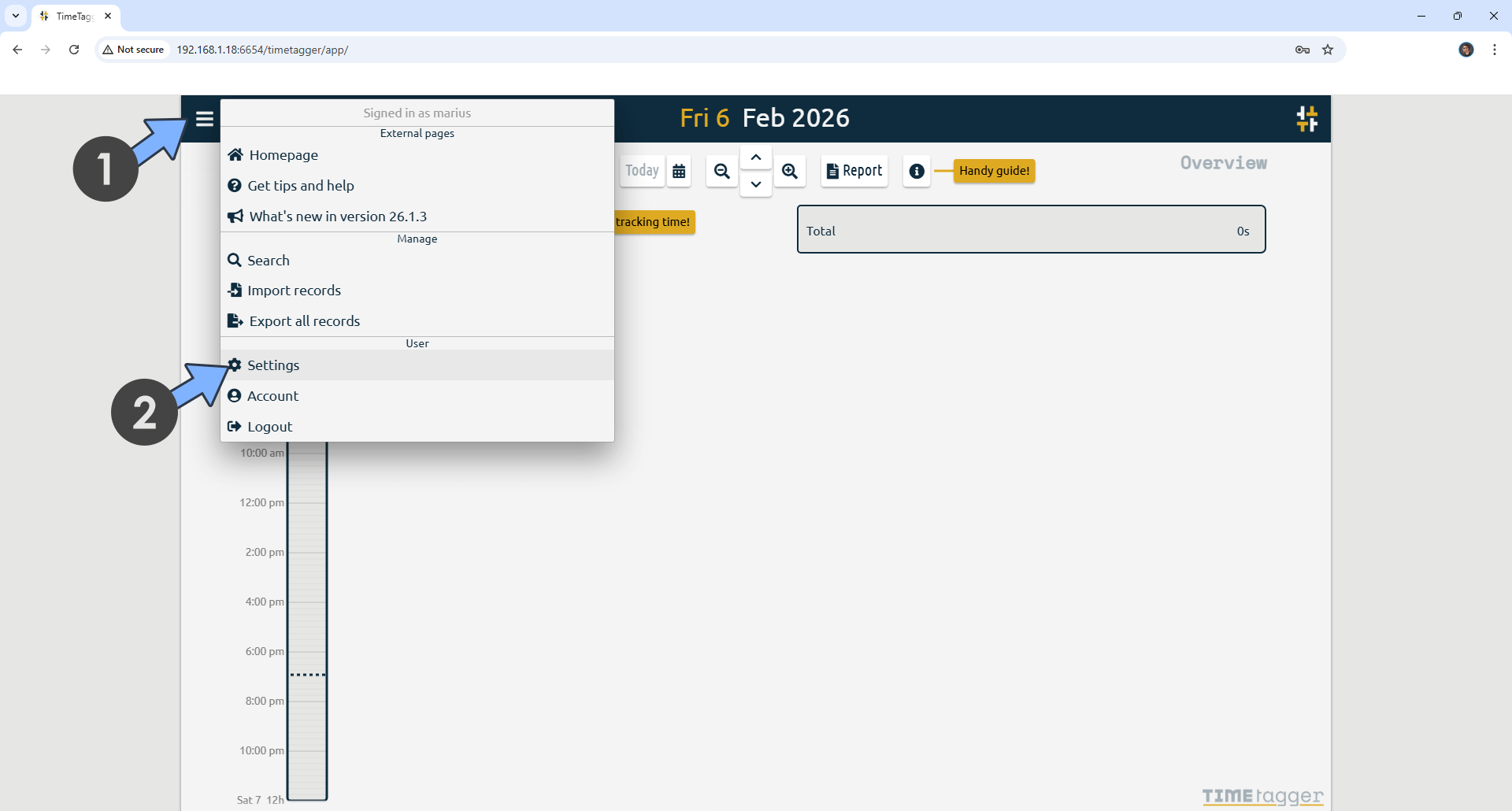Screen dimensions: 1512x811
Task: Click the Logout icon in the menu
Action: (235, 426)
